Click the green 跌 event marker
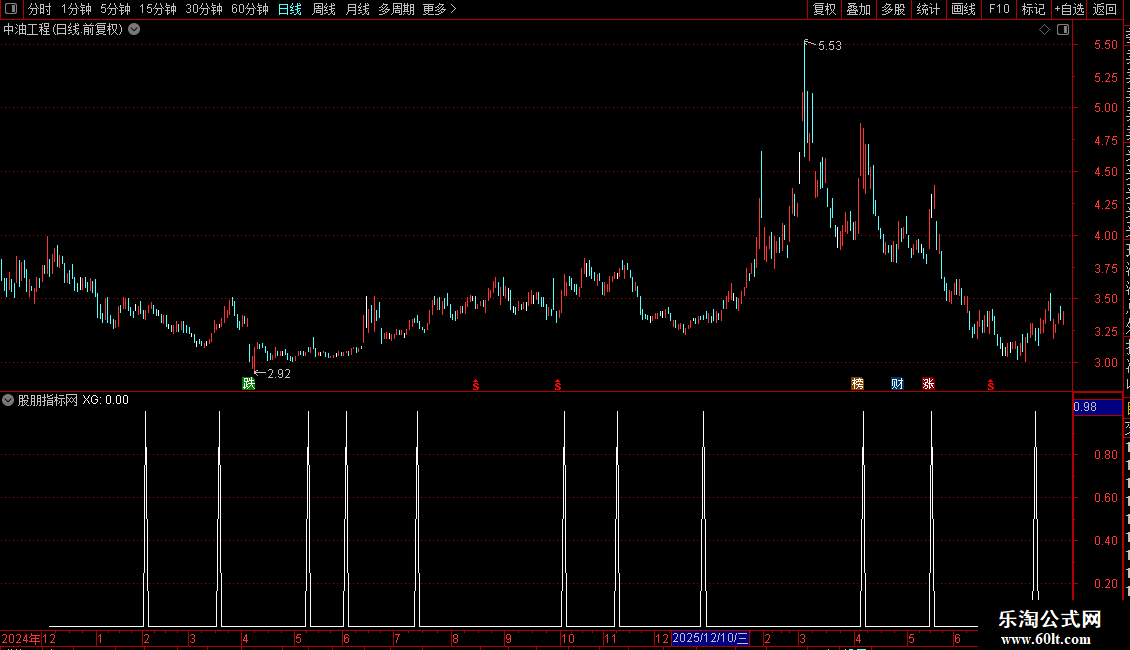The height and width of the screenshot is (650, 1130). 249,383
